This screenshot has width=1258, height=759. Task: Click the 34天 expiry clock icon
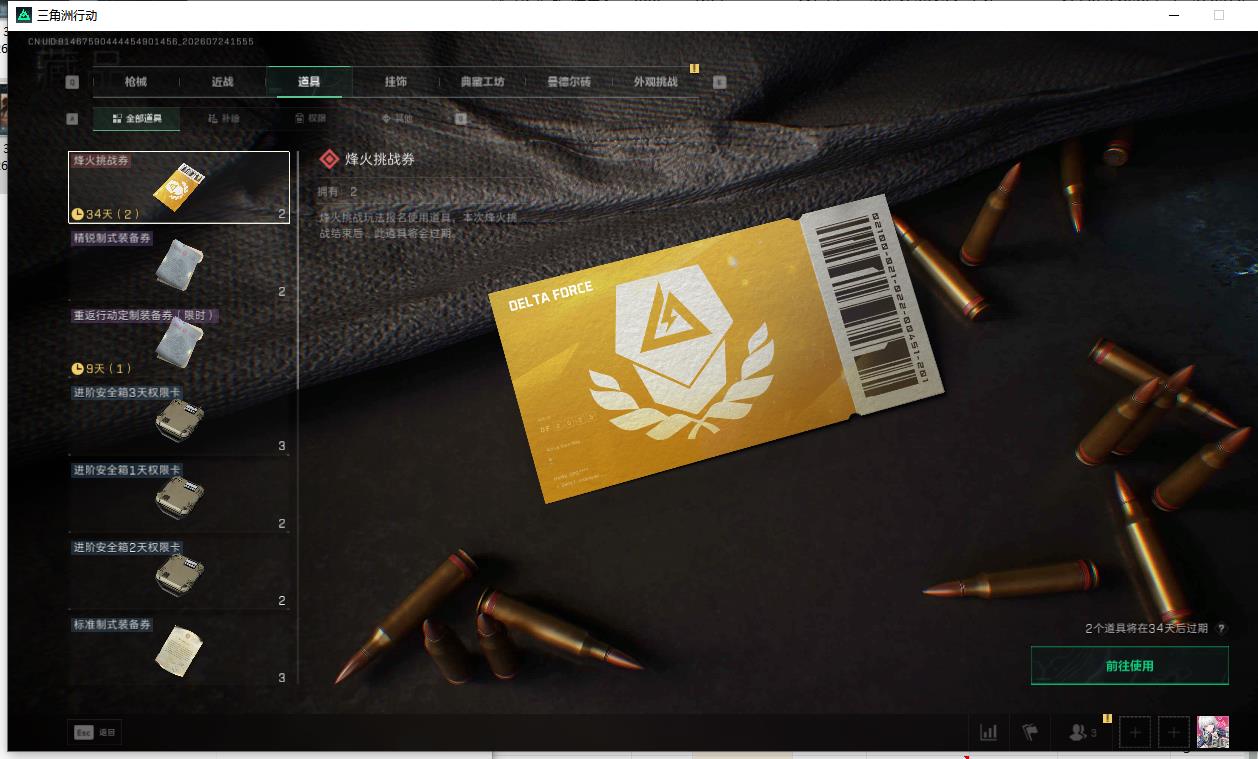point(78,214)
